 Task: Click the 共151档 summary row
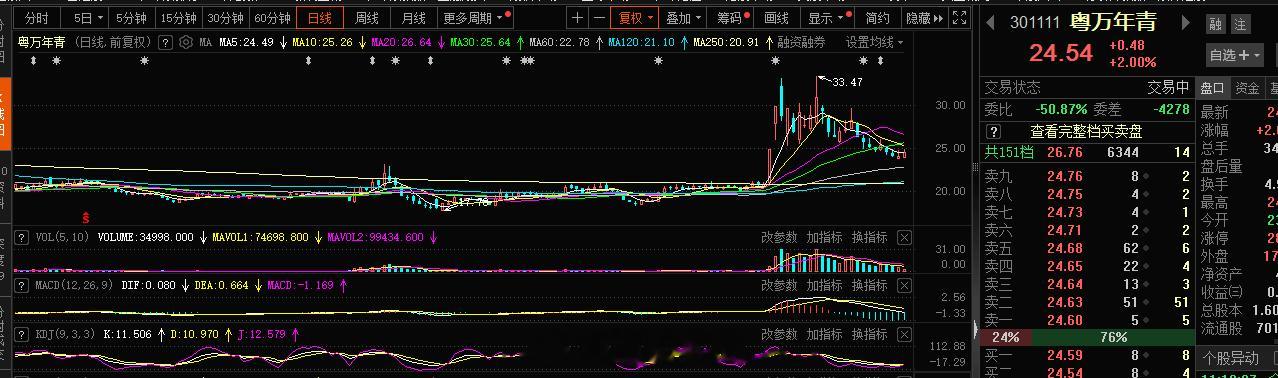click(x=1087, y=153)
